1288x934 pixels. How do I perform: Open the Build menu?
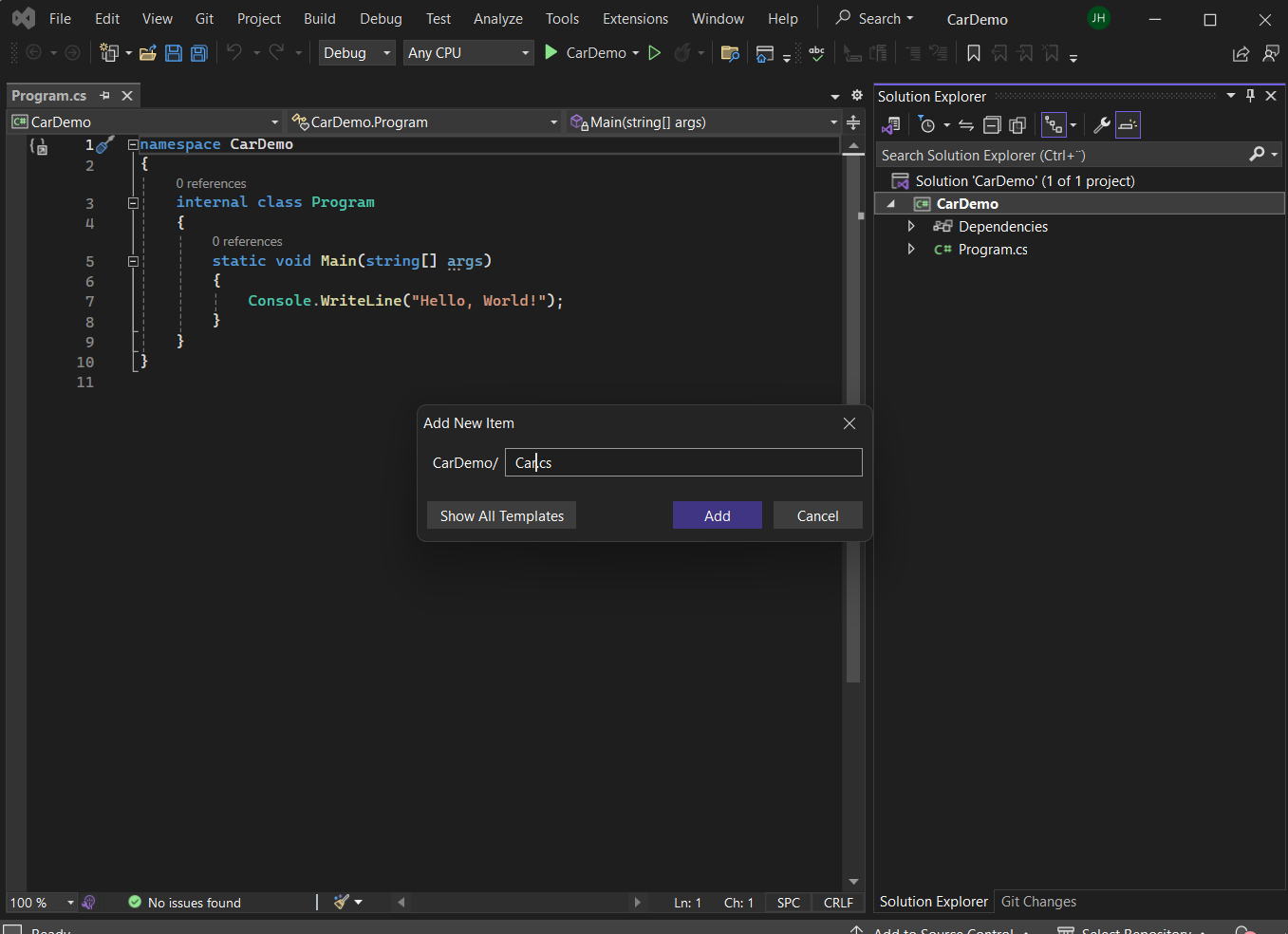pyautogui.click(x=320, y=19)
